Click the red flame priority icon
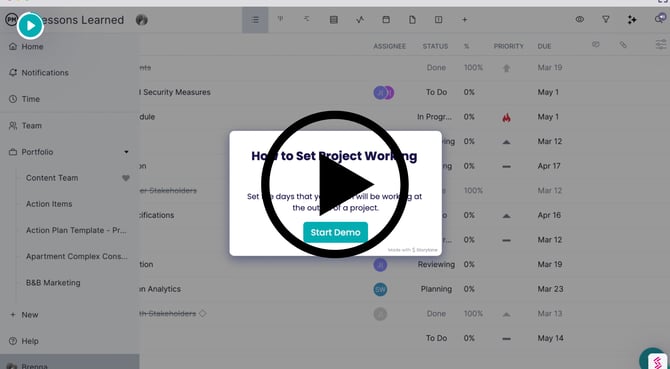The width and height of the screenshot is (670, 369). pos(506,117)
